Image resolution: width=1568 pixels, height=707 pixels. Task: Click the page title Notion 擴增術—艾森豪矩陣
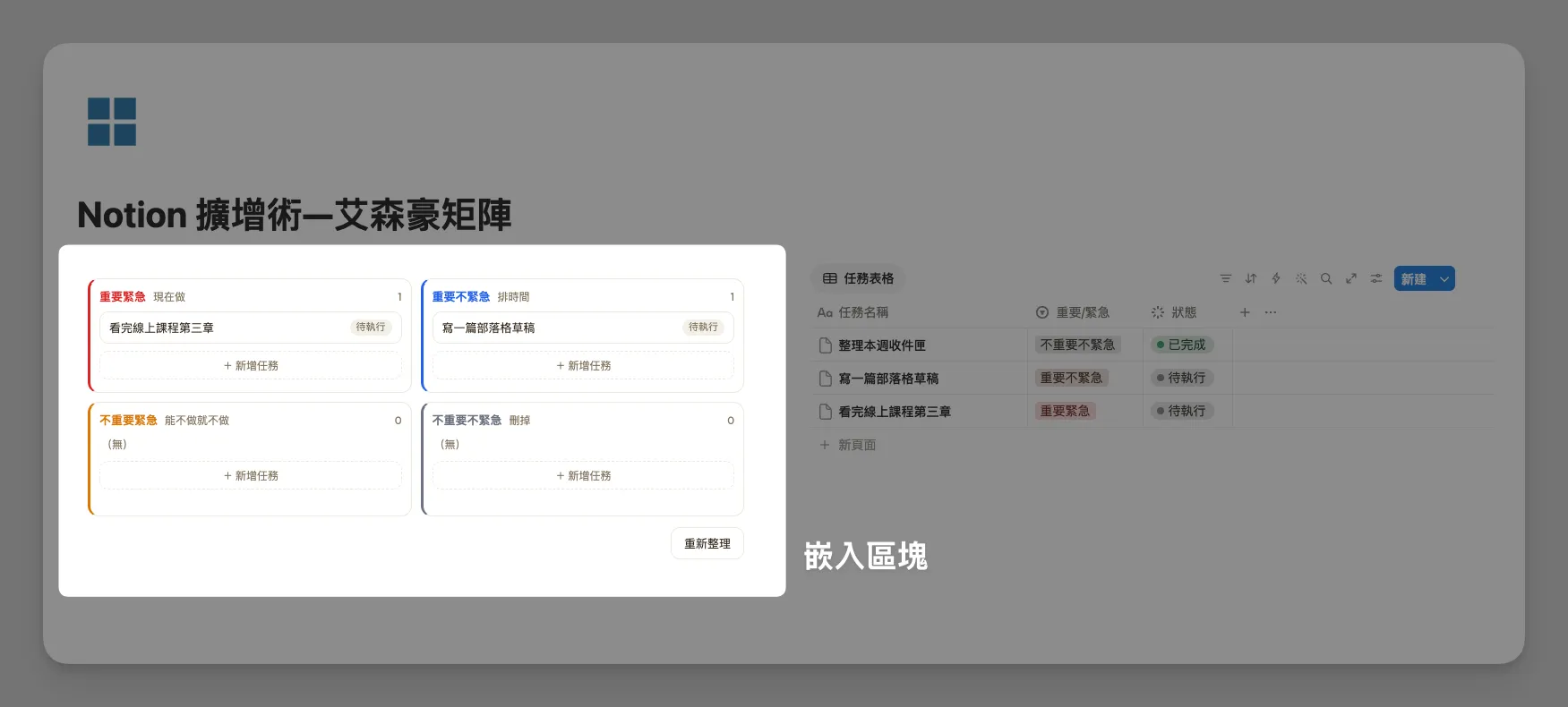click(x=295, y=215)
